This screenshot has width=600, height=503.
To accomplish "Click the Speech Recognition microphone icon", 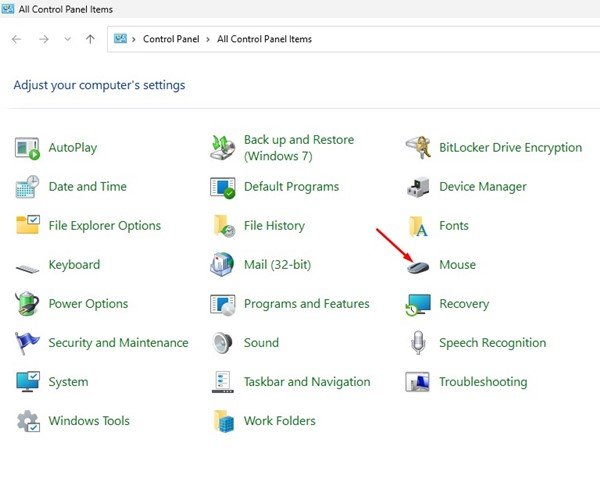I will coord(418,343).
